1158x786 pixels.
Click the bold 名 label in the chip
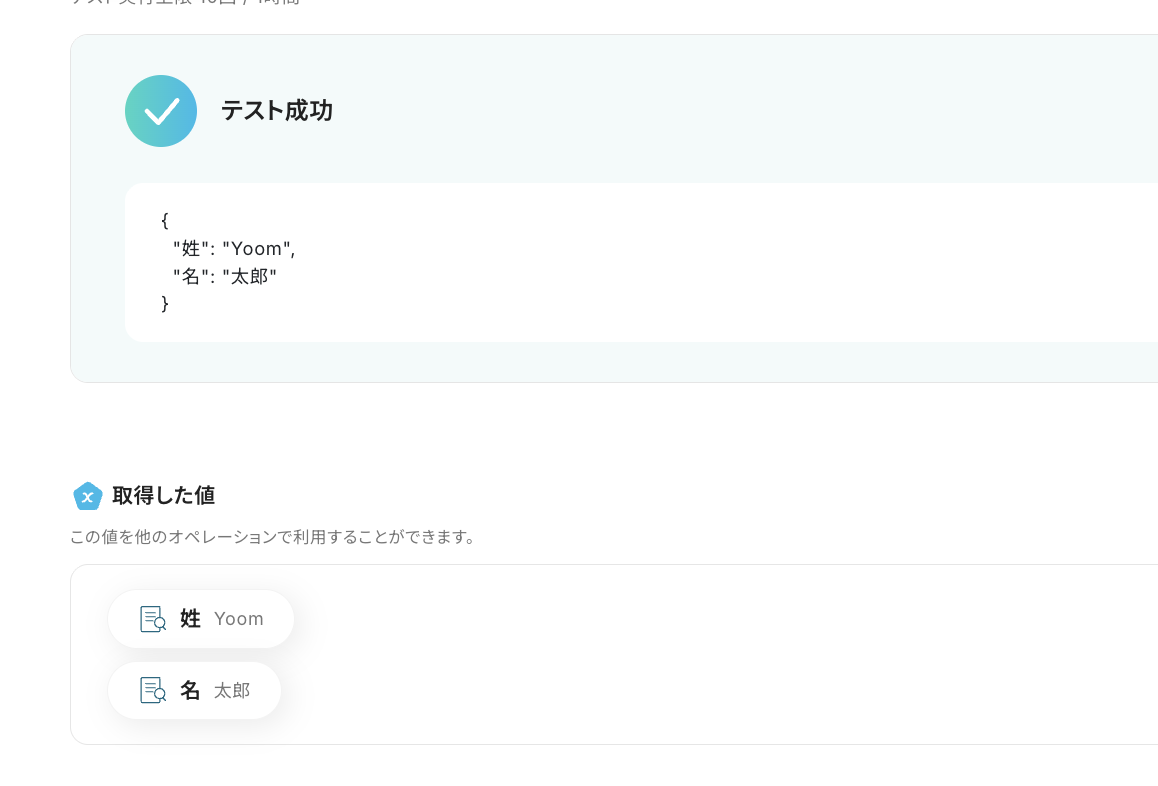(191, 690)
